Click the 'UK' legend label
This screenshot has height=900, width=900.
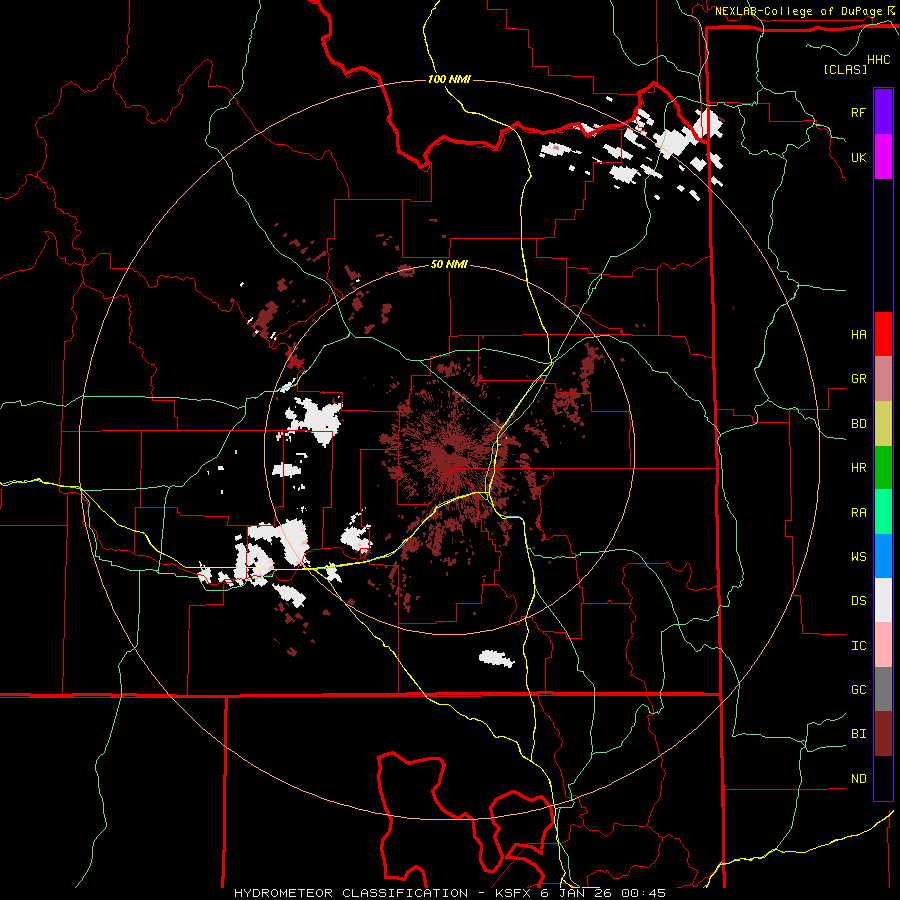click(x=858, y=157)
